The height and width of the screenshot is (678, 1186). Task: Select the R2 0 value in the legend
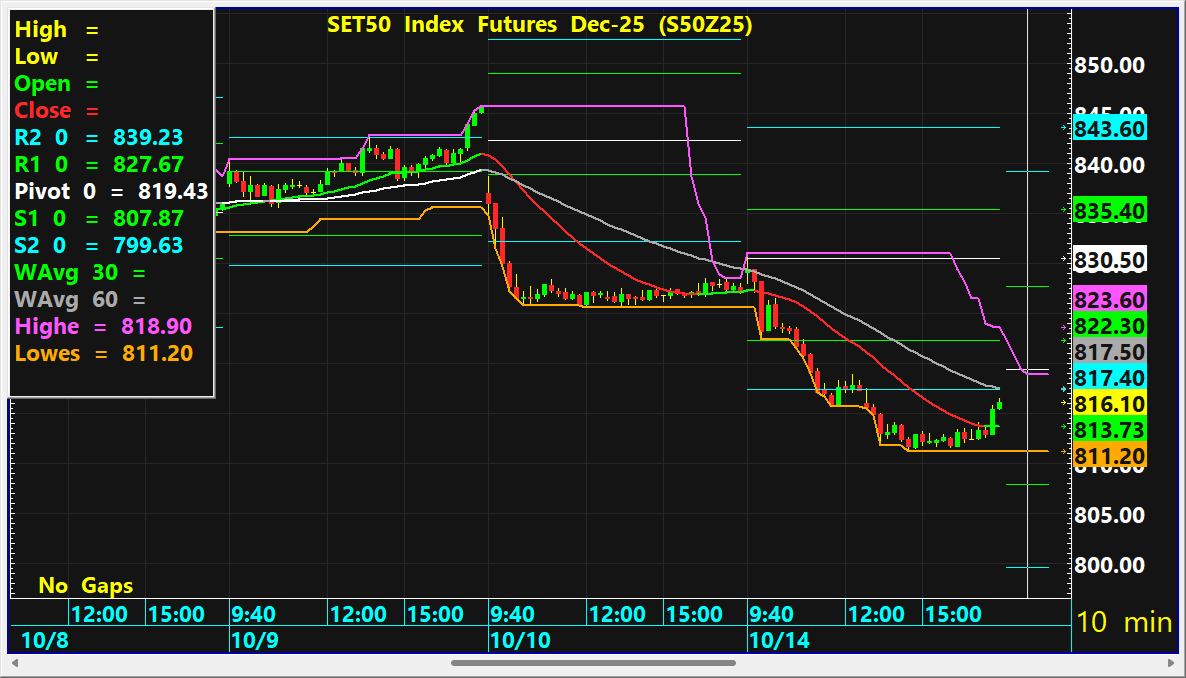pos(148,137)
